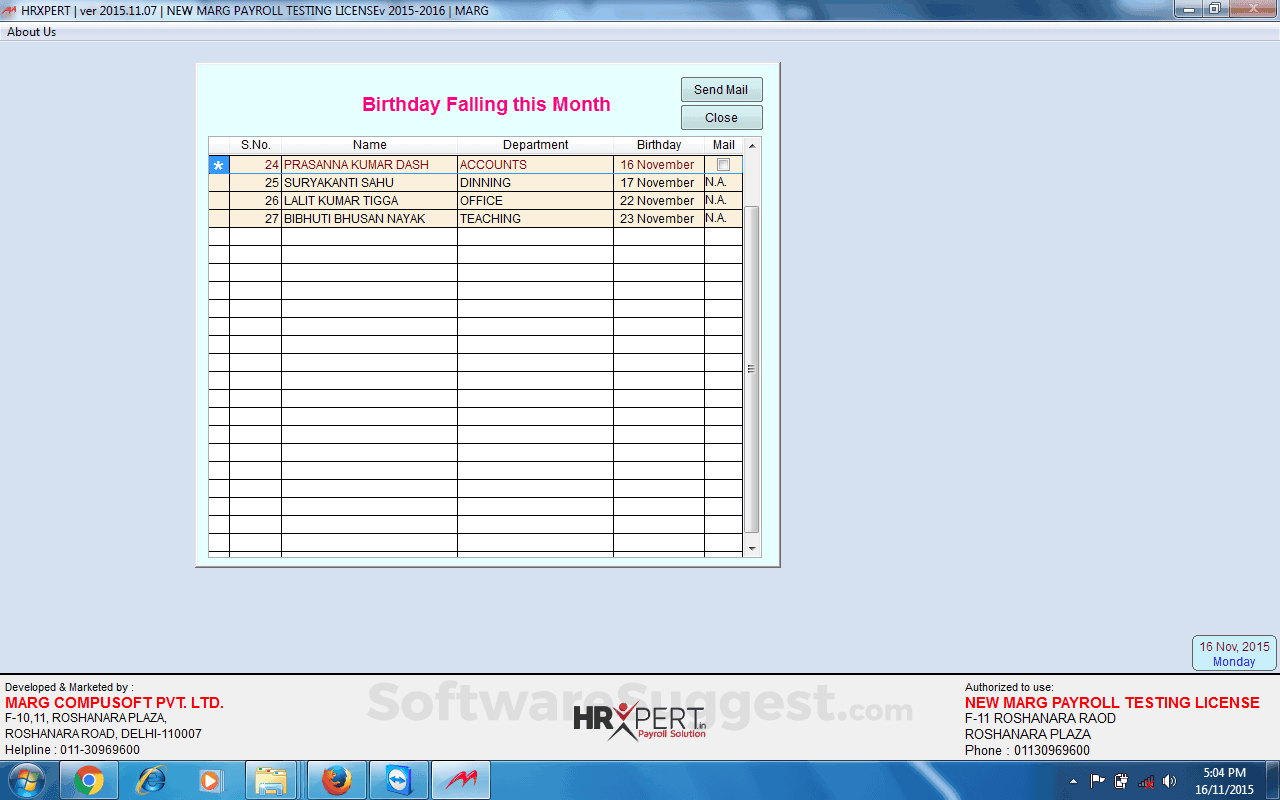Open Mozilla Firefox from the taskbar

[x=335, y=779]
